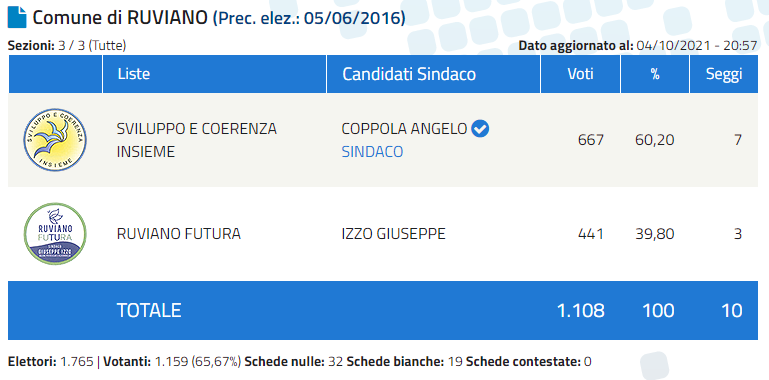
Task: Click the blue SINDACO label
Action: [x=372, y=152]
